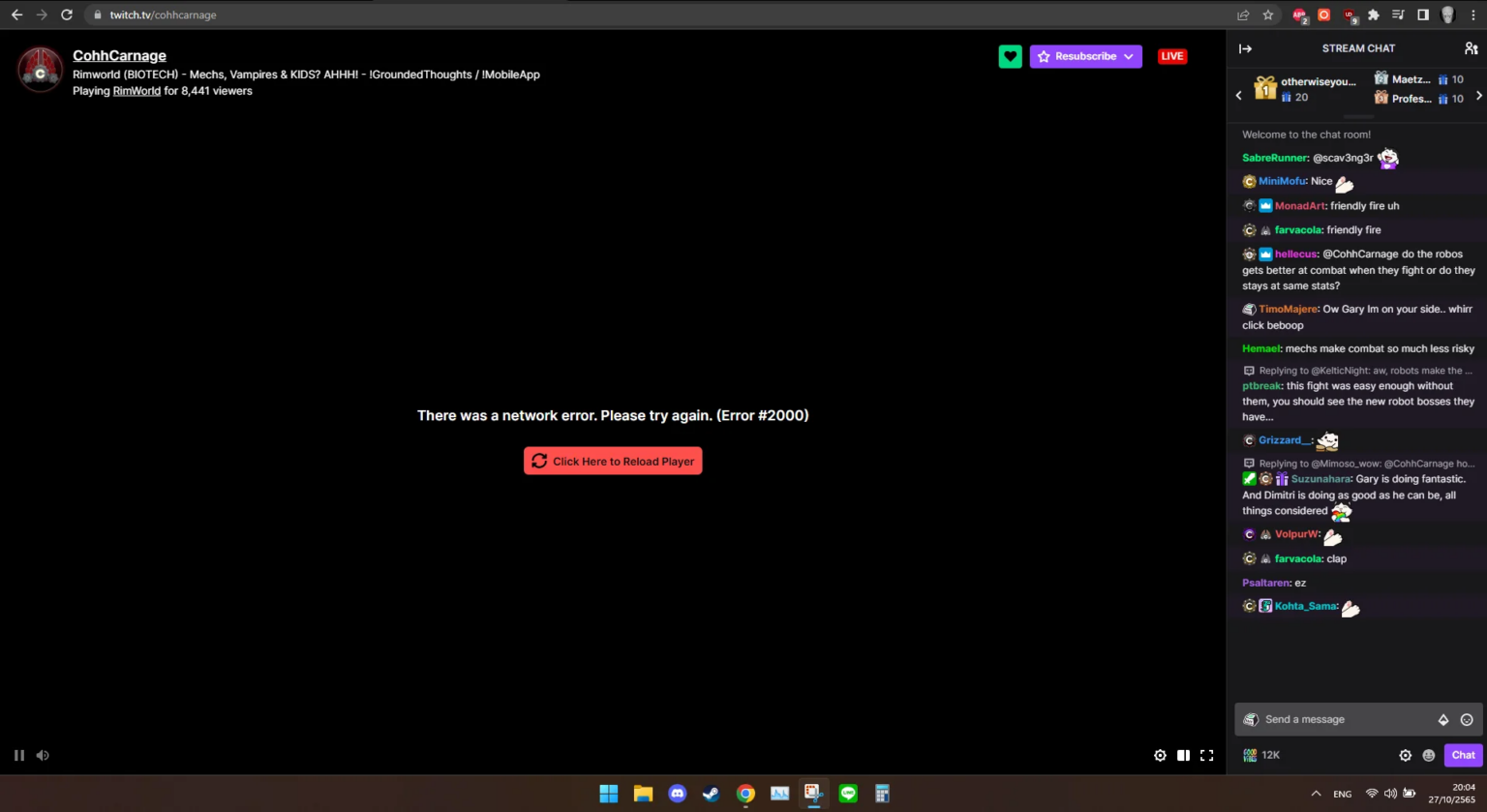Open the community viewer list icon
1487x812 pixels.
click(1472, 47)
